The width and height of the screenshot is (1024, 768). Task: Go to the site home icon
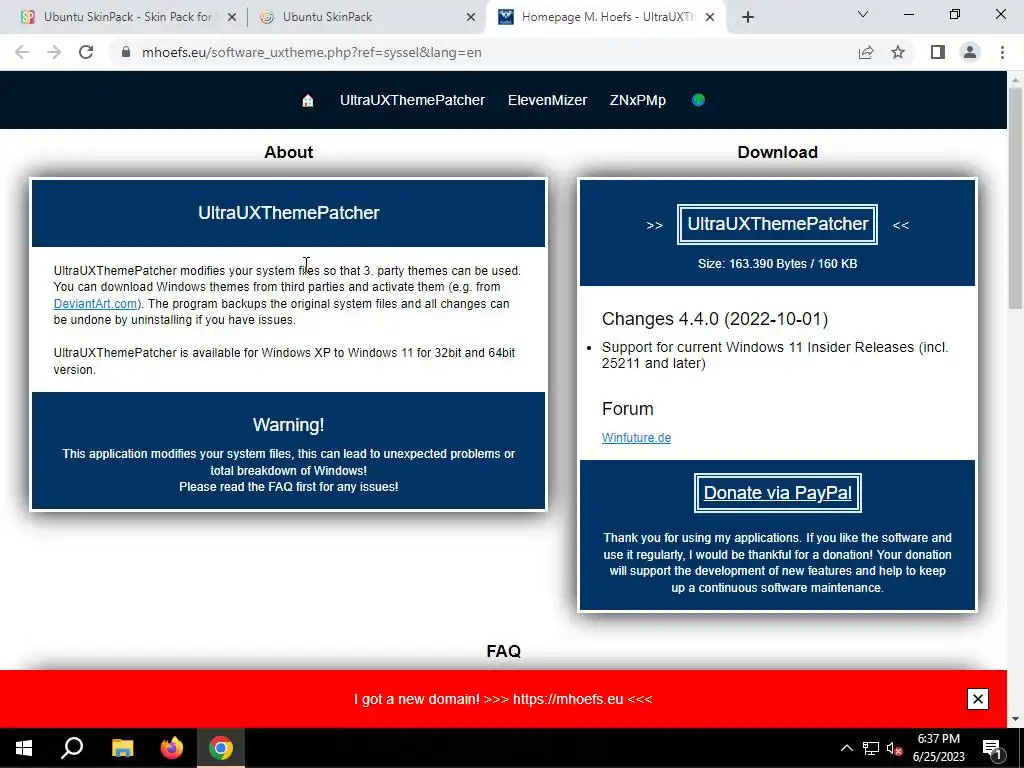pos(308,101)
